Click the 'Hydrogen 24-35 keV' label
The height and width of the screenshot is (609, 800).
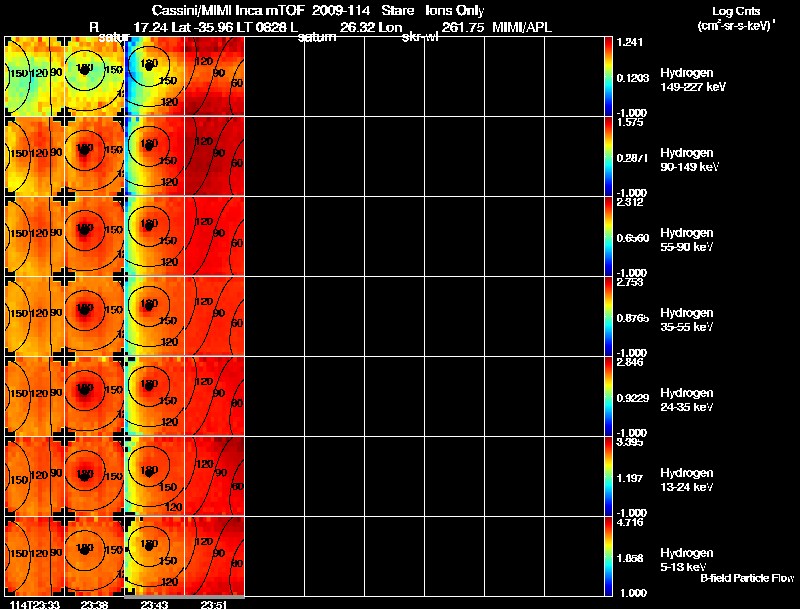tap(687, 400)
